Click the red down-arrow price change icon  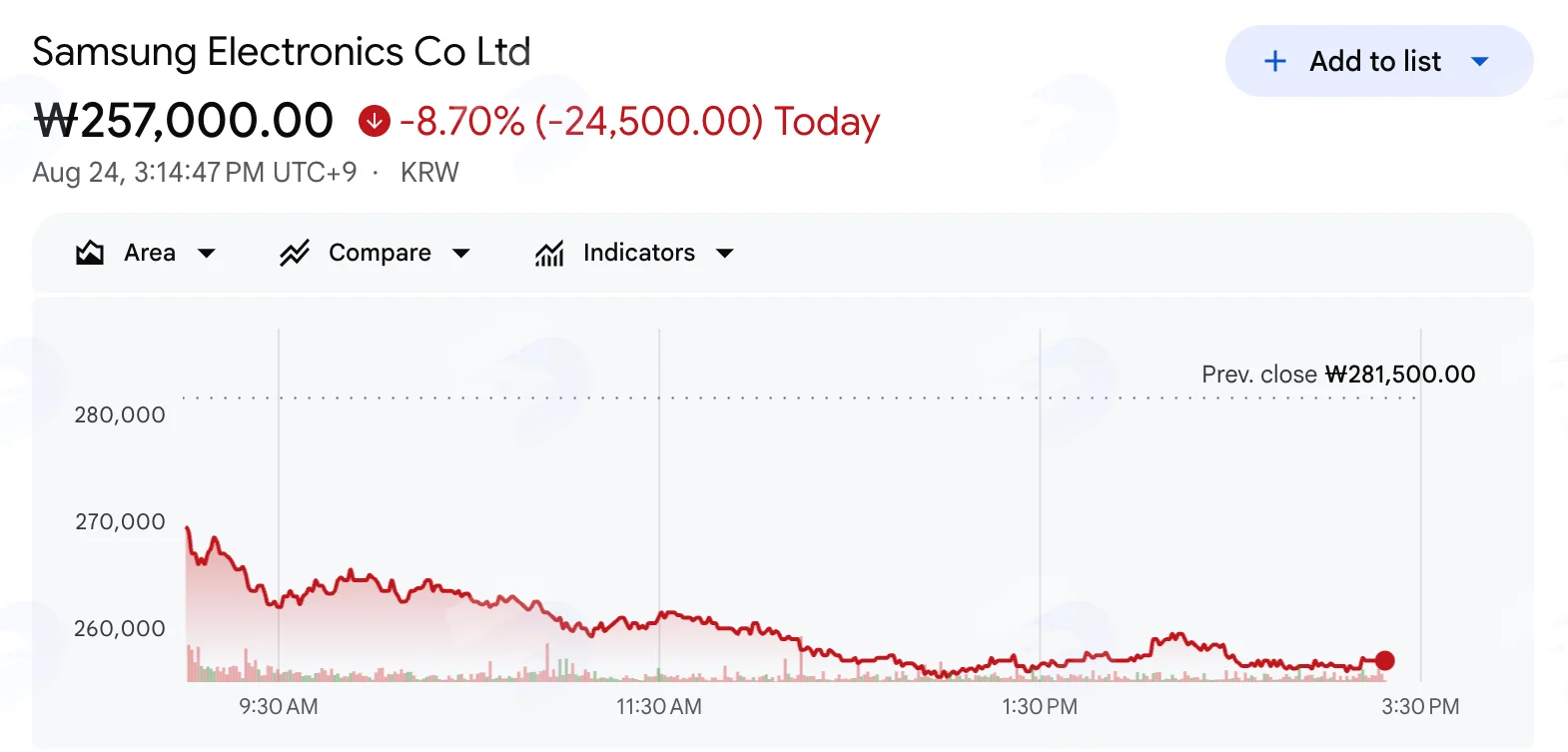(x=375, y=121)
